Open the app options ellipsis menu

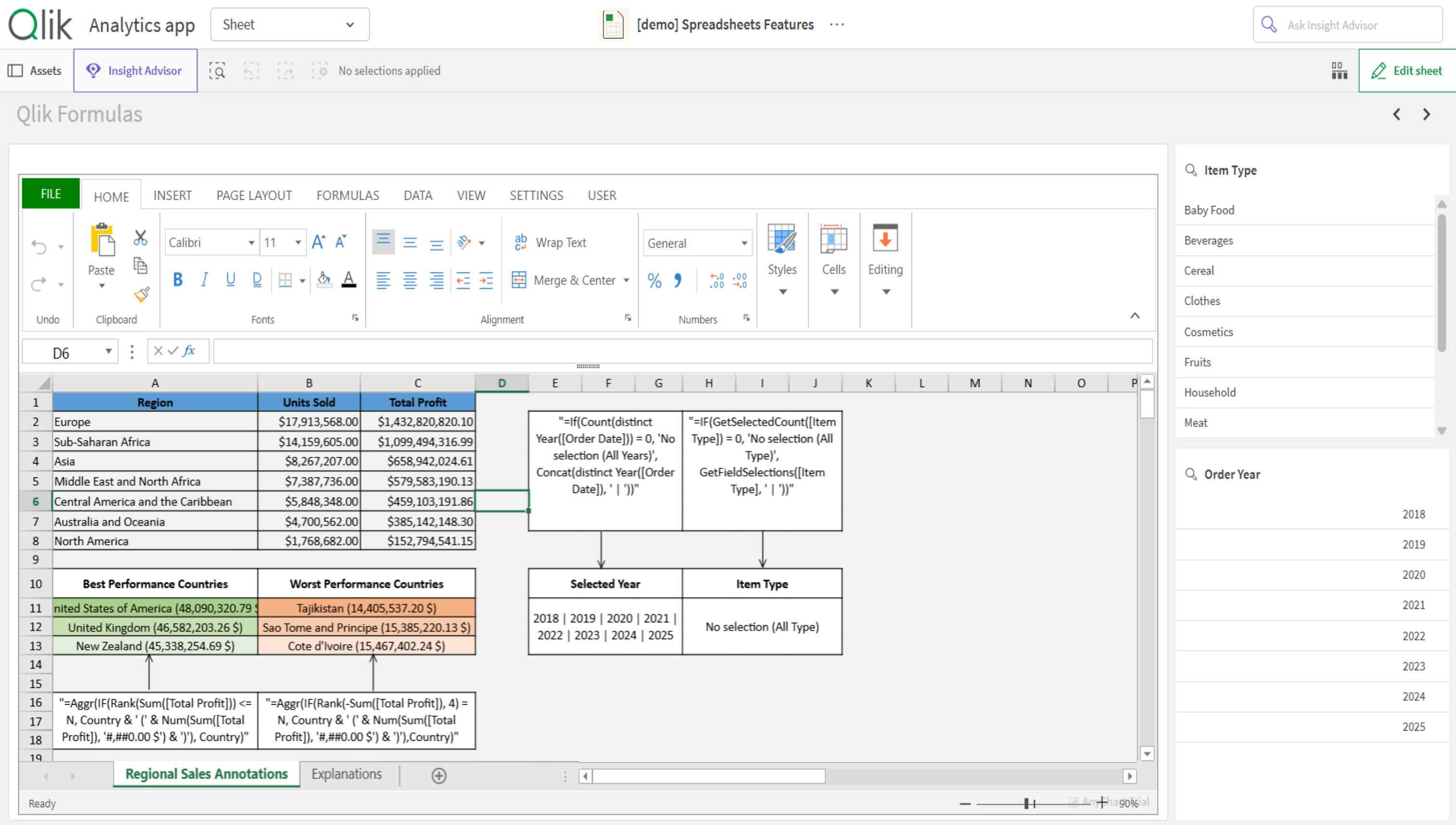tap(836, 25)
